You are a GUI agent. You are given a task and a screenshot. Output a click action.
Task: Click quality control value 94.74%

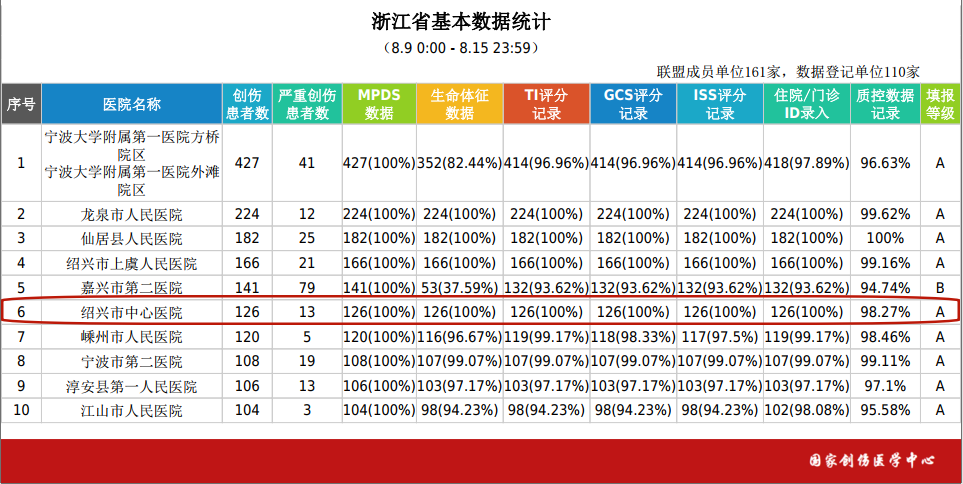click(x=885, y=287)
